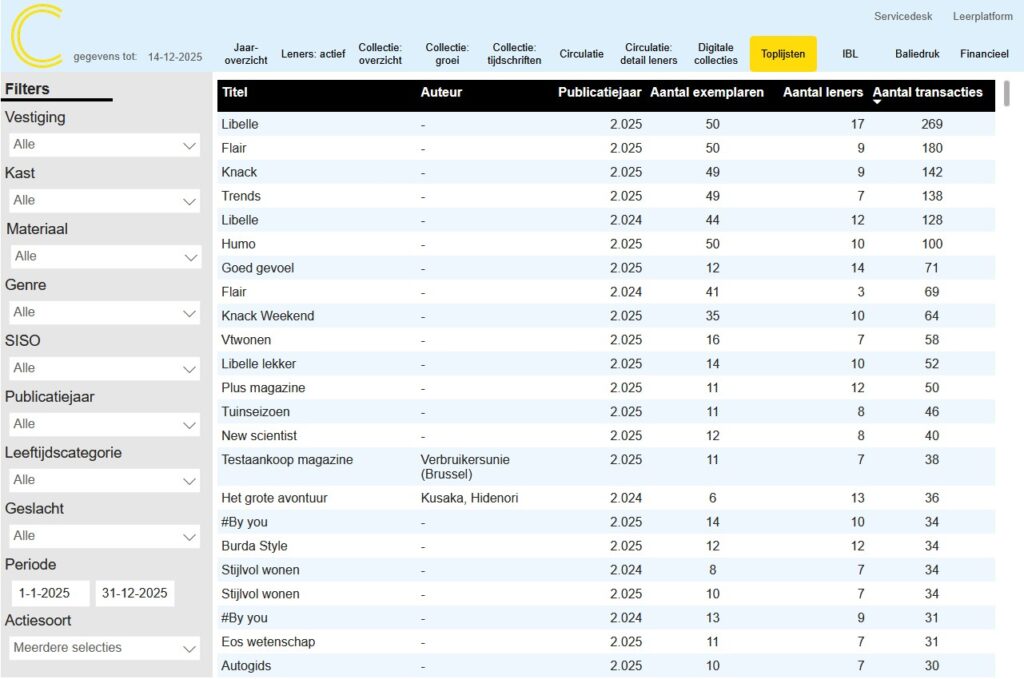Expand the Genre filter chevron
This screenshot has height=679, width=1024.
pyautogui.click(x=190, y=313)
